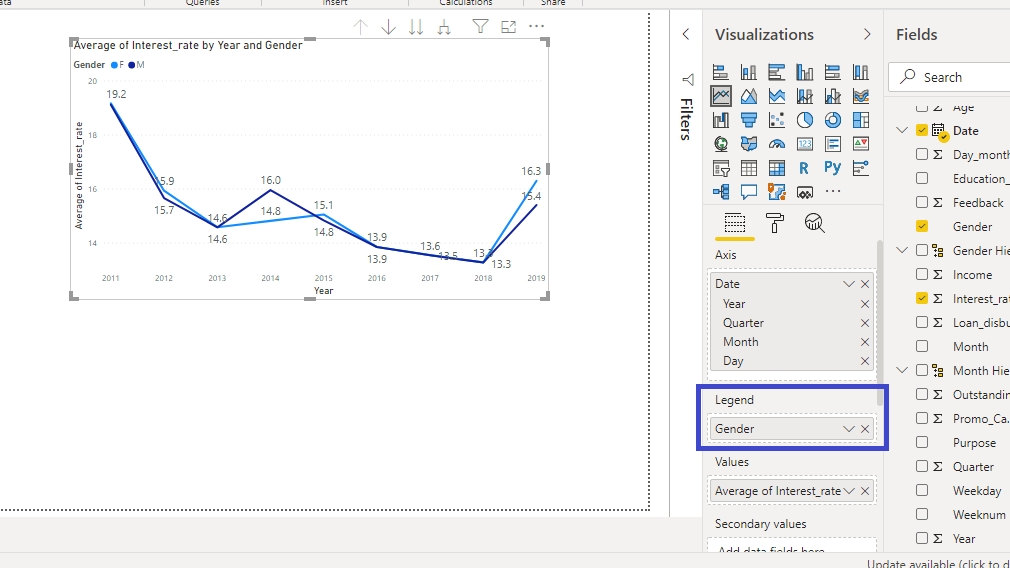Choose the donut chart visual
Screen dimensions: 1010x568
click(833, 120)
